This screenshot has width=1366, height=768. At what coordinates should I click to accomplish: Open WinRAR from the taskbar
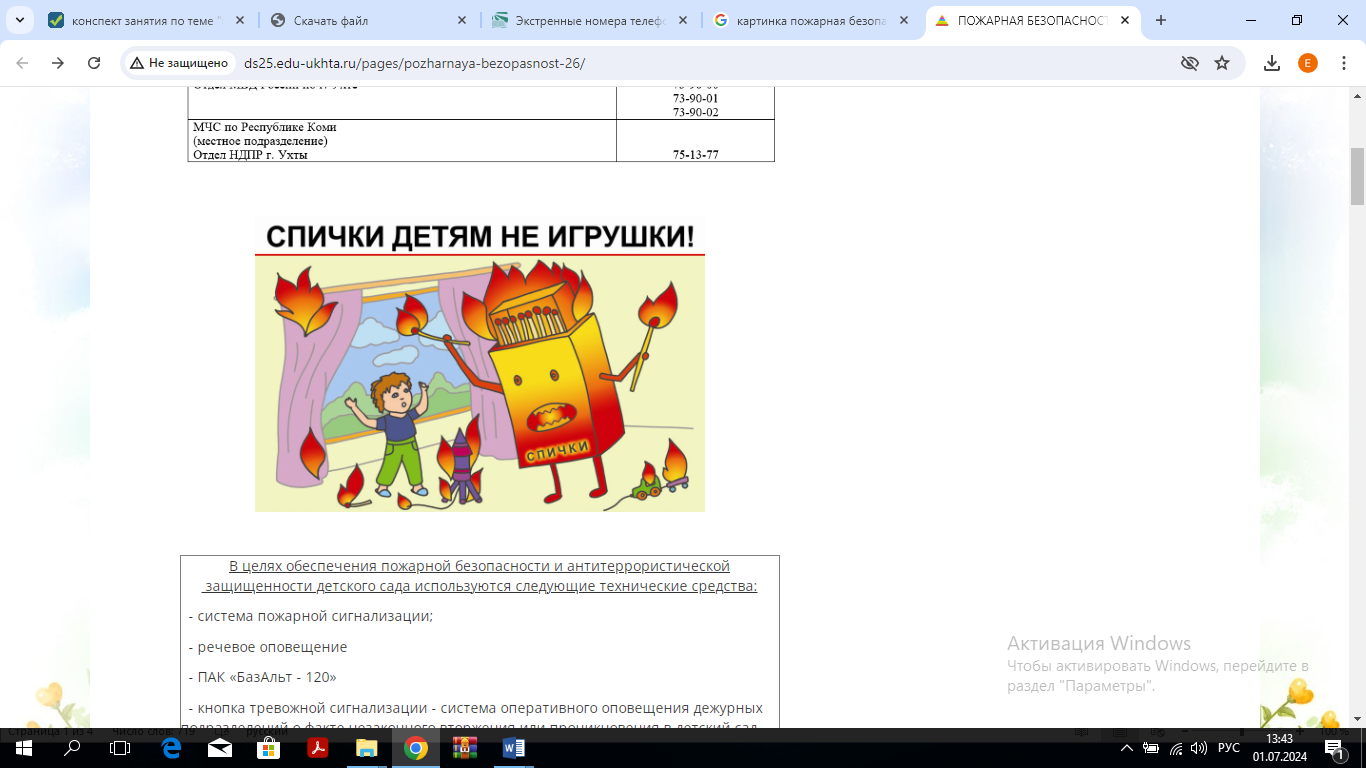[465, 748]
